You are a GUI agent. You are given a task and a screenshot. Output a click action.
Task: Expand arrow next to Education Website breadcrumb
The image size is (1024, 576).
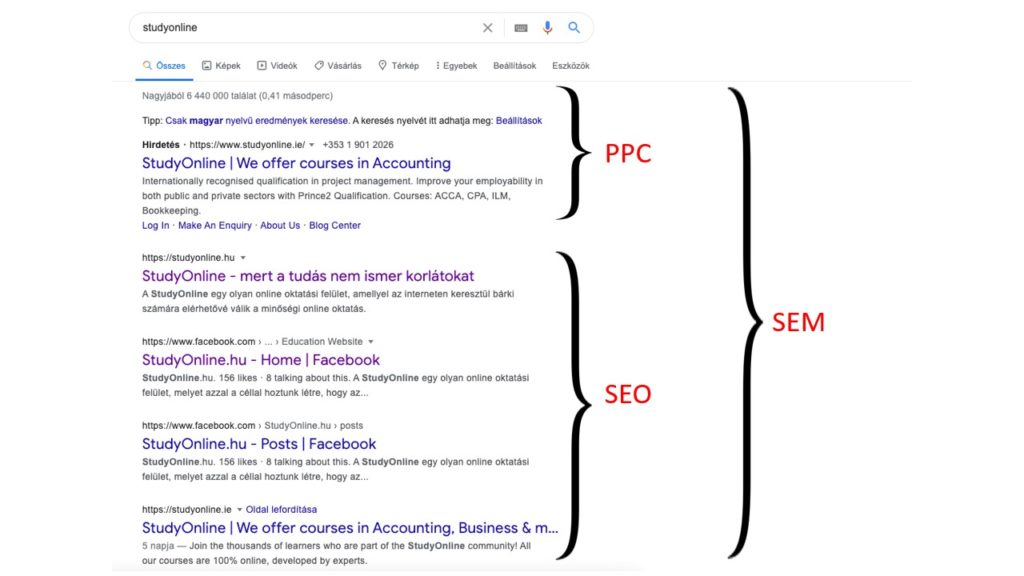pos(371,342)
